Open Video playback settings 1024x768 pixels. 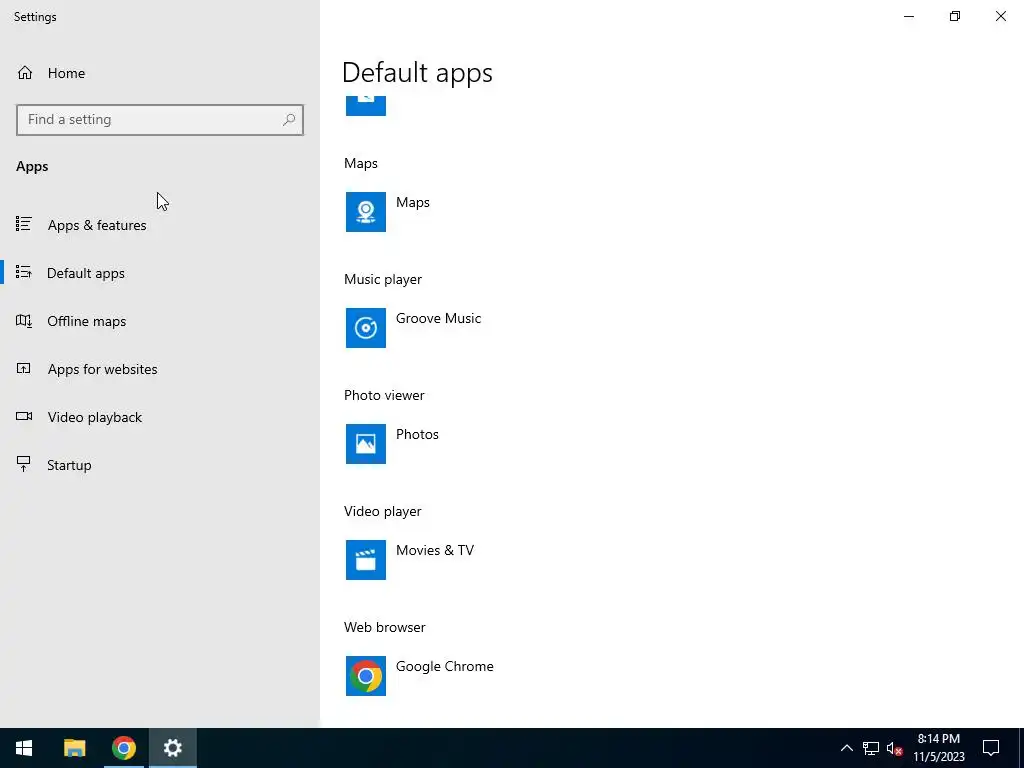tap(95, 417)
